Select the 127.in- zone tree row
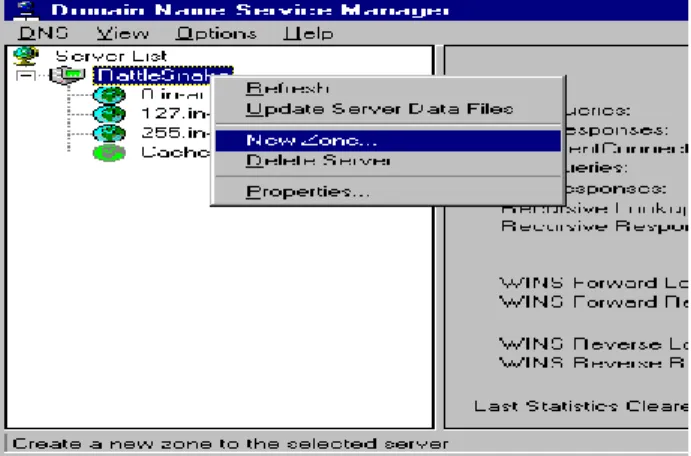The width and height of the screenshot is (691, 456). (175, 114)
